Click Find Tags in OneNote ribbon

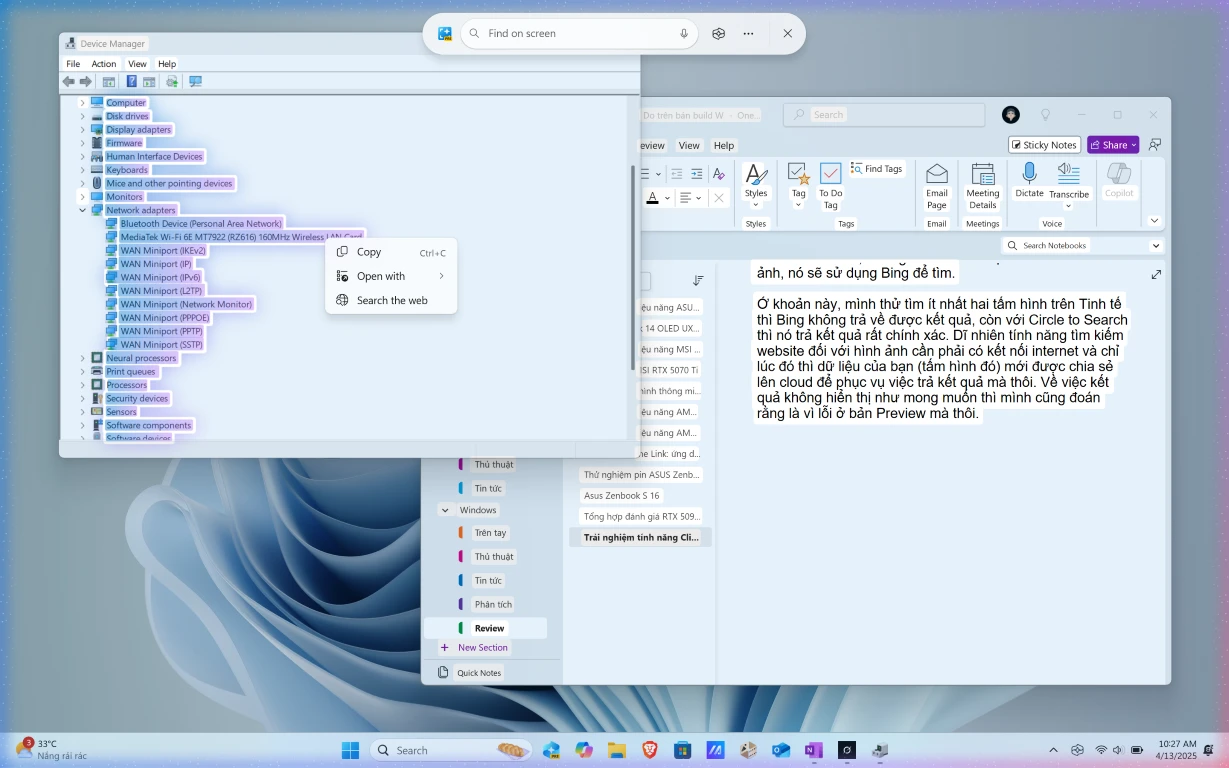coord(877,169)
